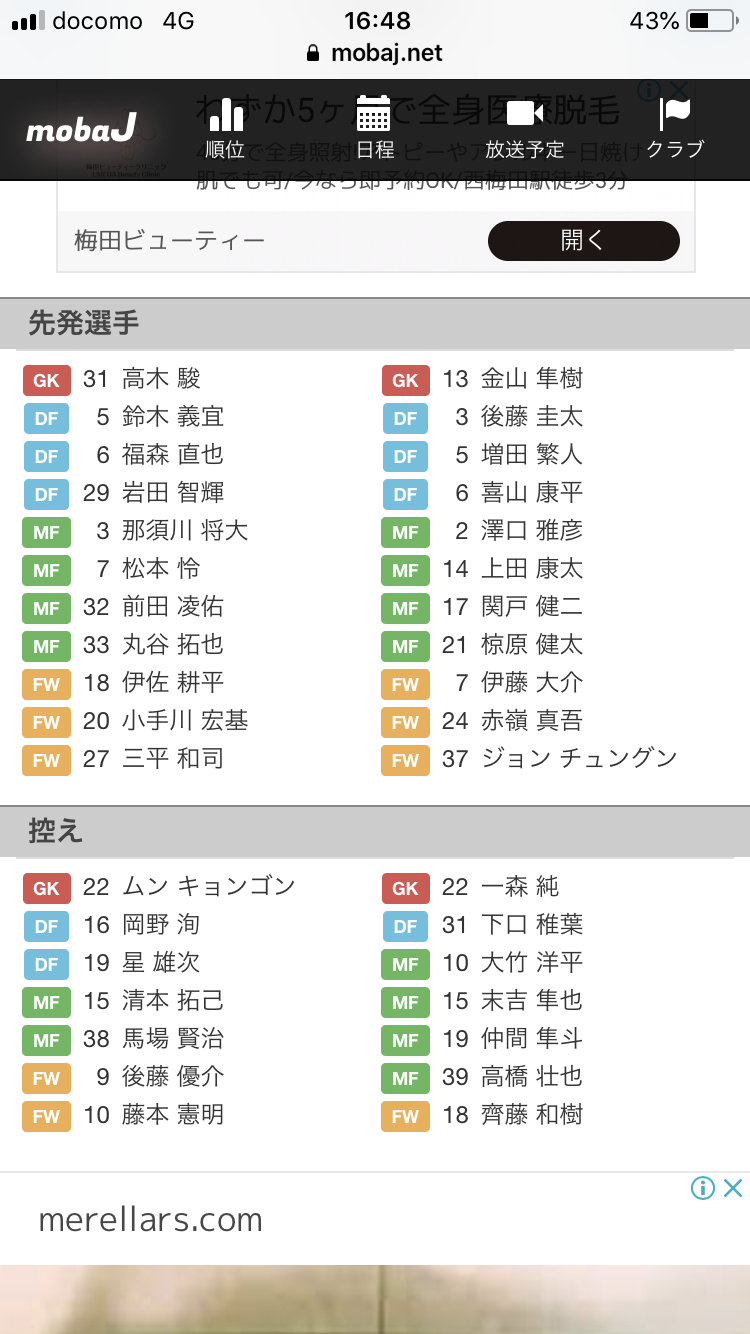
Task: Tap the bottom ad info icon
Action: click(703, 1188)
